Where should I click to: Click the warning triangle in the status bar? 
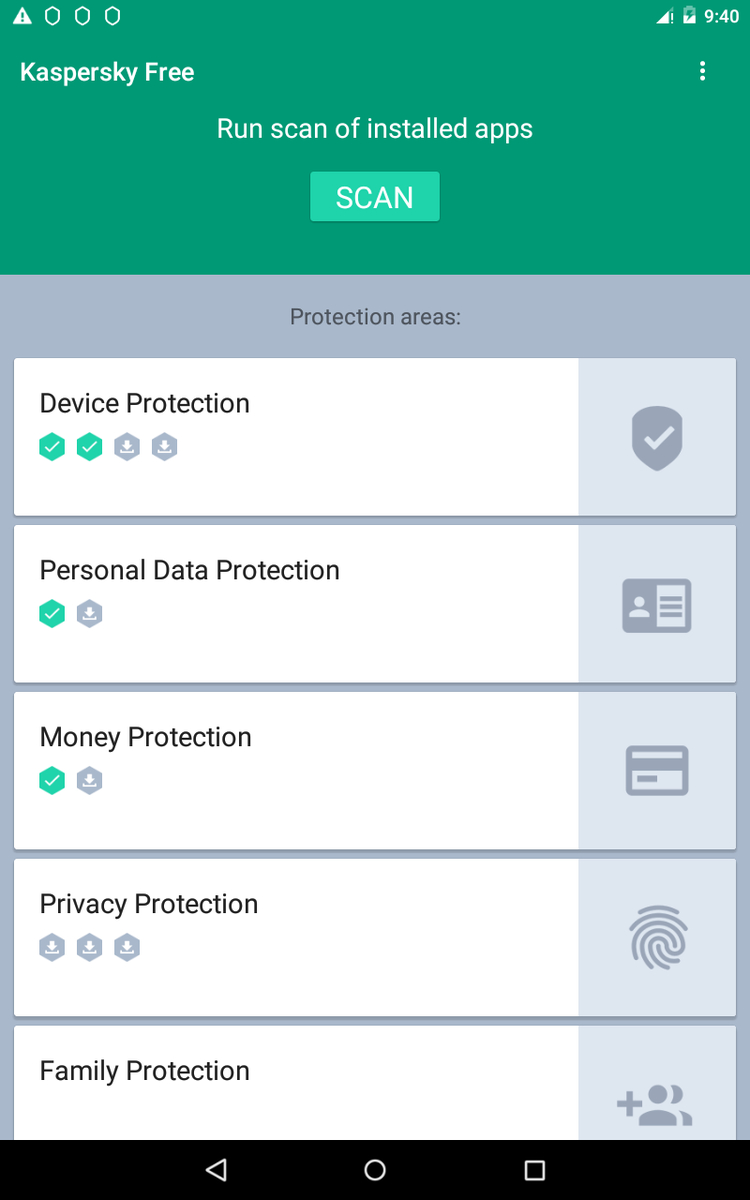[x=22, y=16]
